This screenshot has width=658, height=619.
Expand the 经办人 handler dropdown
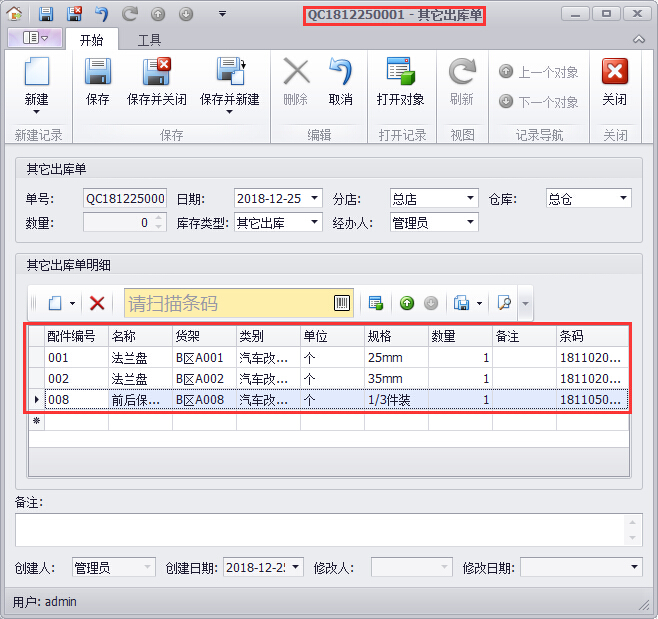[470, 222]
